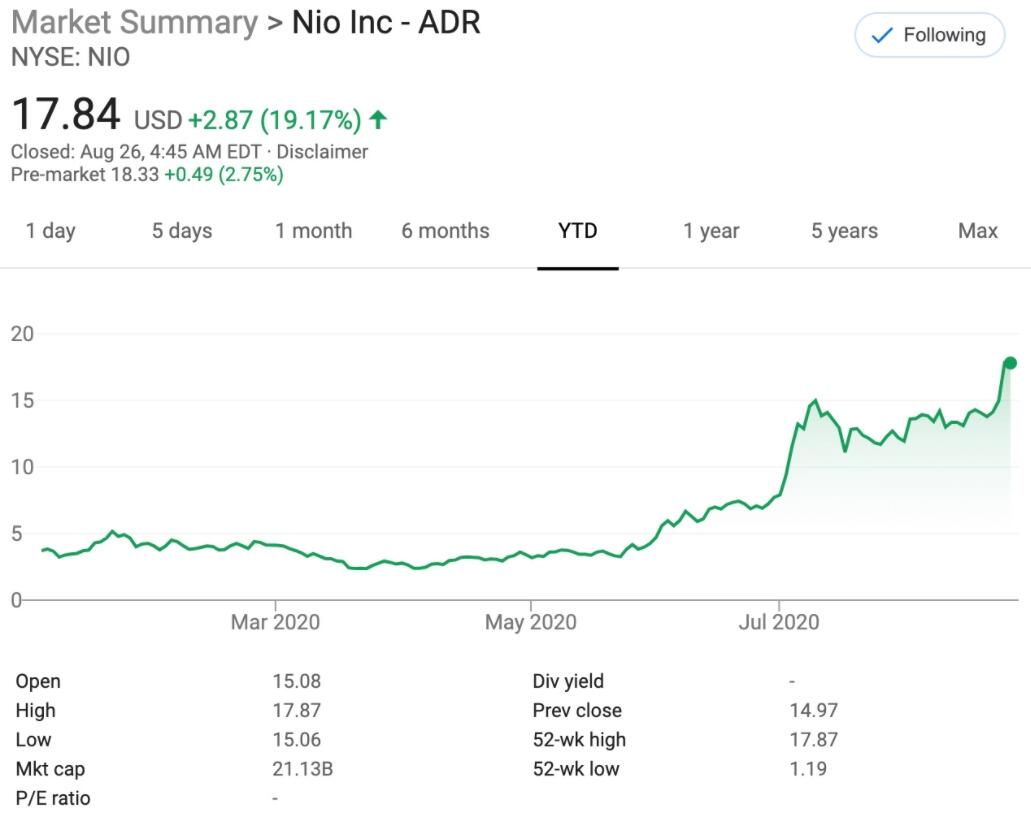Switch to the 1 day chart view

click(51, 231)
